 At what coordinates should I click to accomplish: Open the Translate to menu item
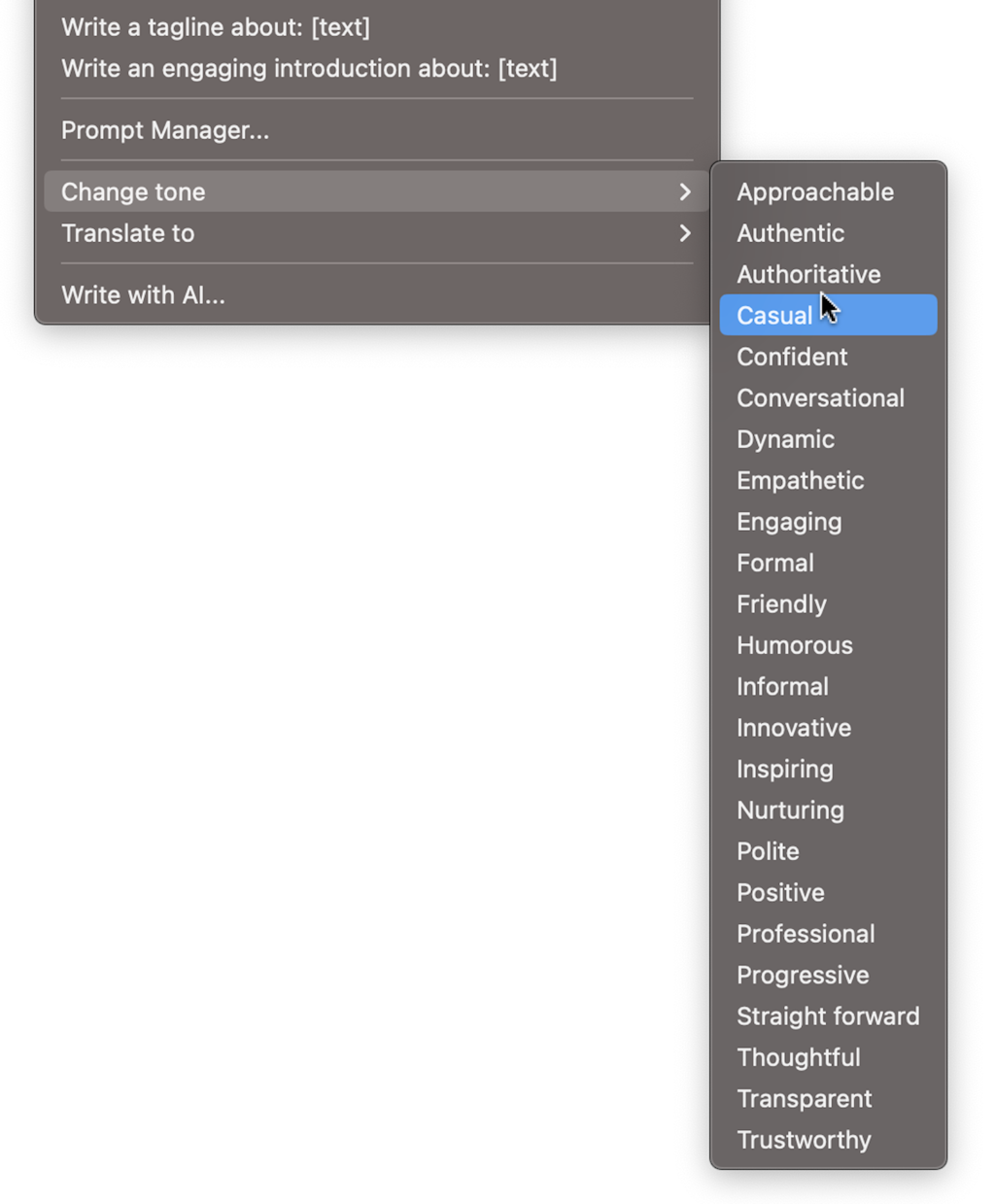pyautogui.click(x=376, y=233)
